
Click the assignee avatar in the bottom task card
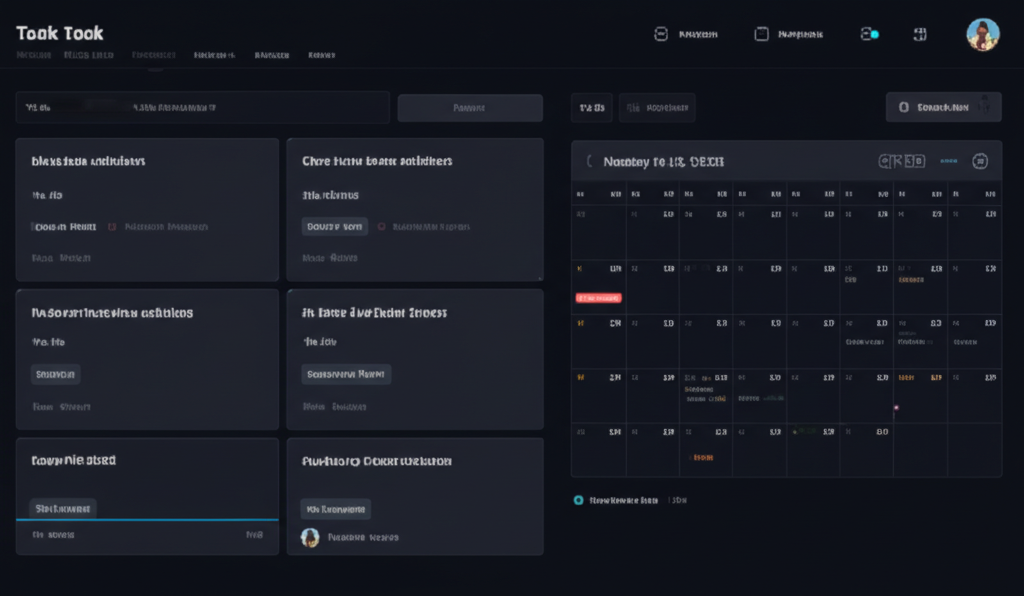click(310, 537)
